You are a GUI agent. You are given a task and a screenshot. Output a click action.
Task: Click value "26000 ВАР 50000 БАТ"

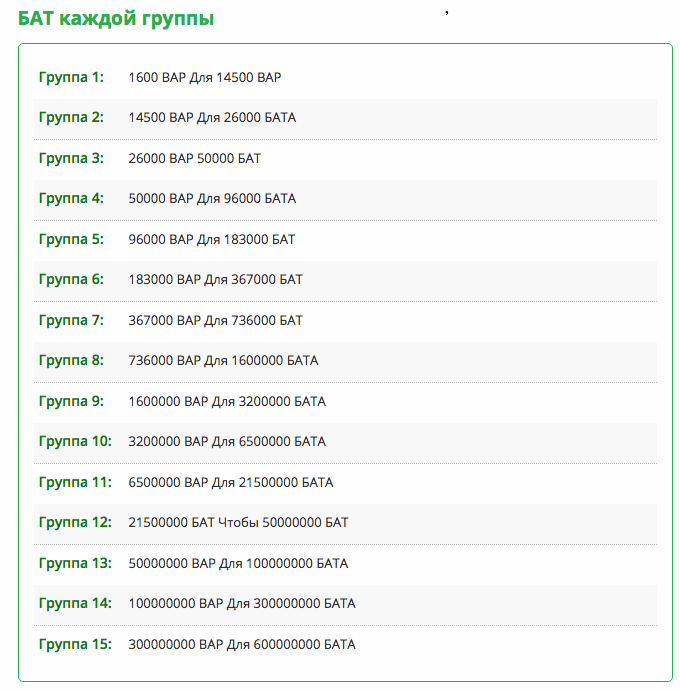(194, 158)
